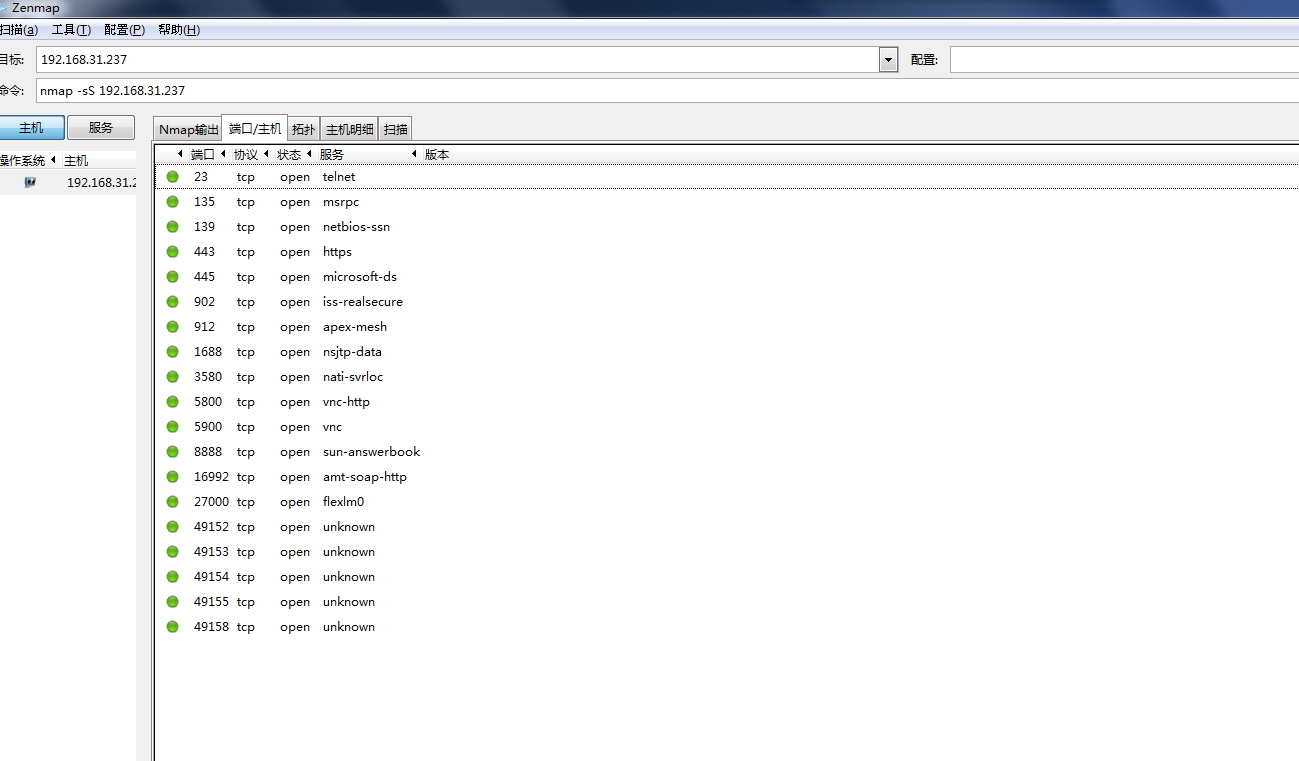Click the target field containing 192.168.31.237

[458, 60]
